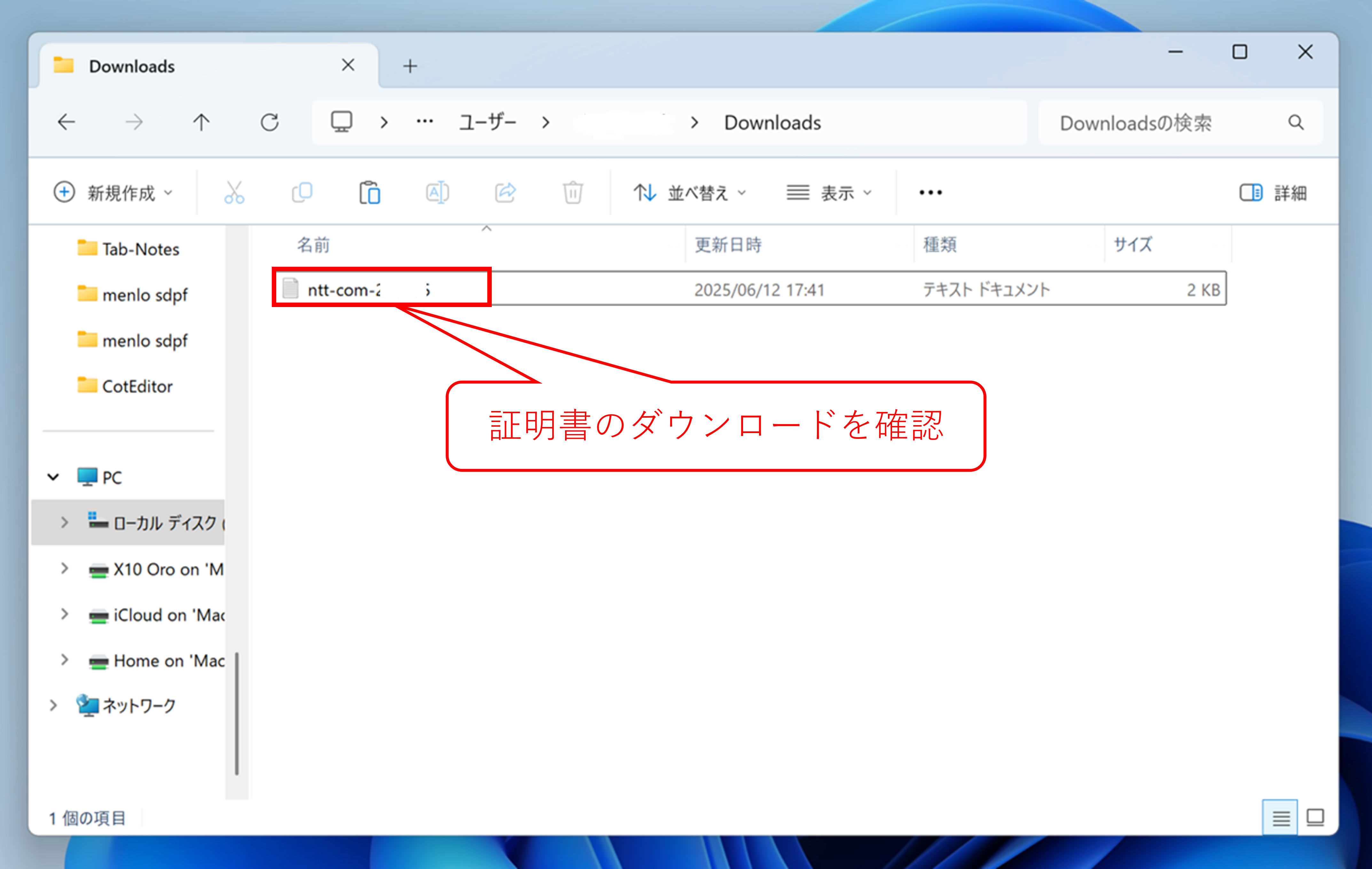Image resolution: width=1372 pixels, height=869 pixels.
Task: Sort by the サイズ column header
Action: click(x=1132, y=244)
